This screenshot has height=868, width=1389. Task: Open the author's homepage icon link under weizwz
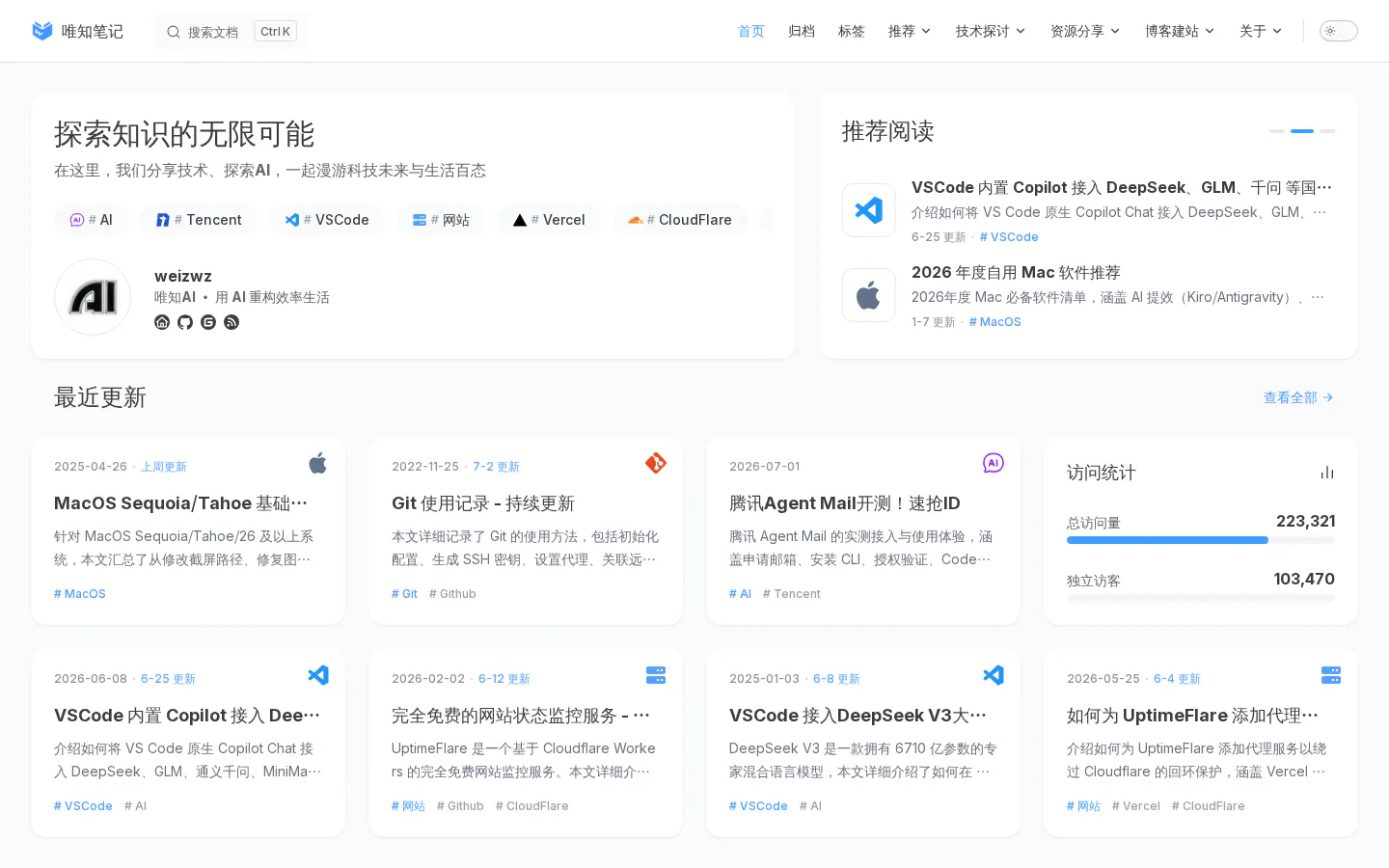pyautogui.click(x=162, y=322)
